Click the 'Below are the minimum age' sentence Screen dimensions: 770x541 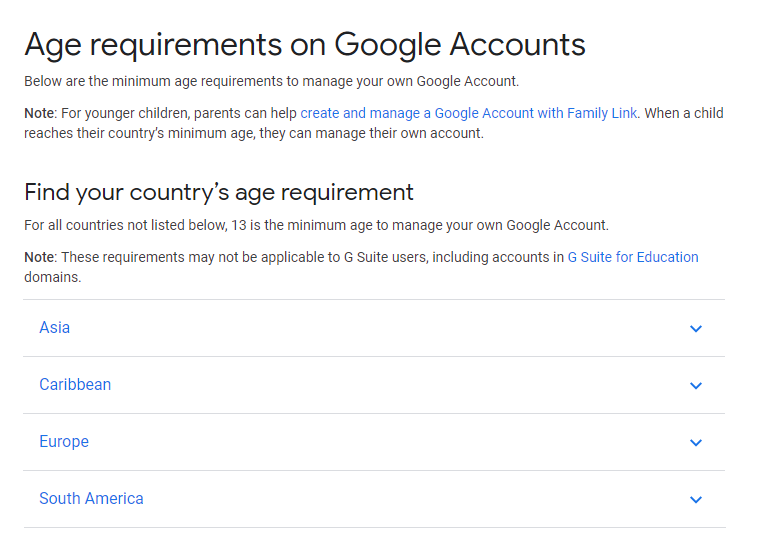pyautogui.click(x=271, y=81)
